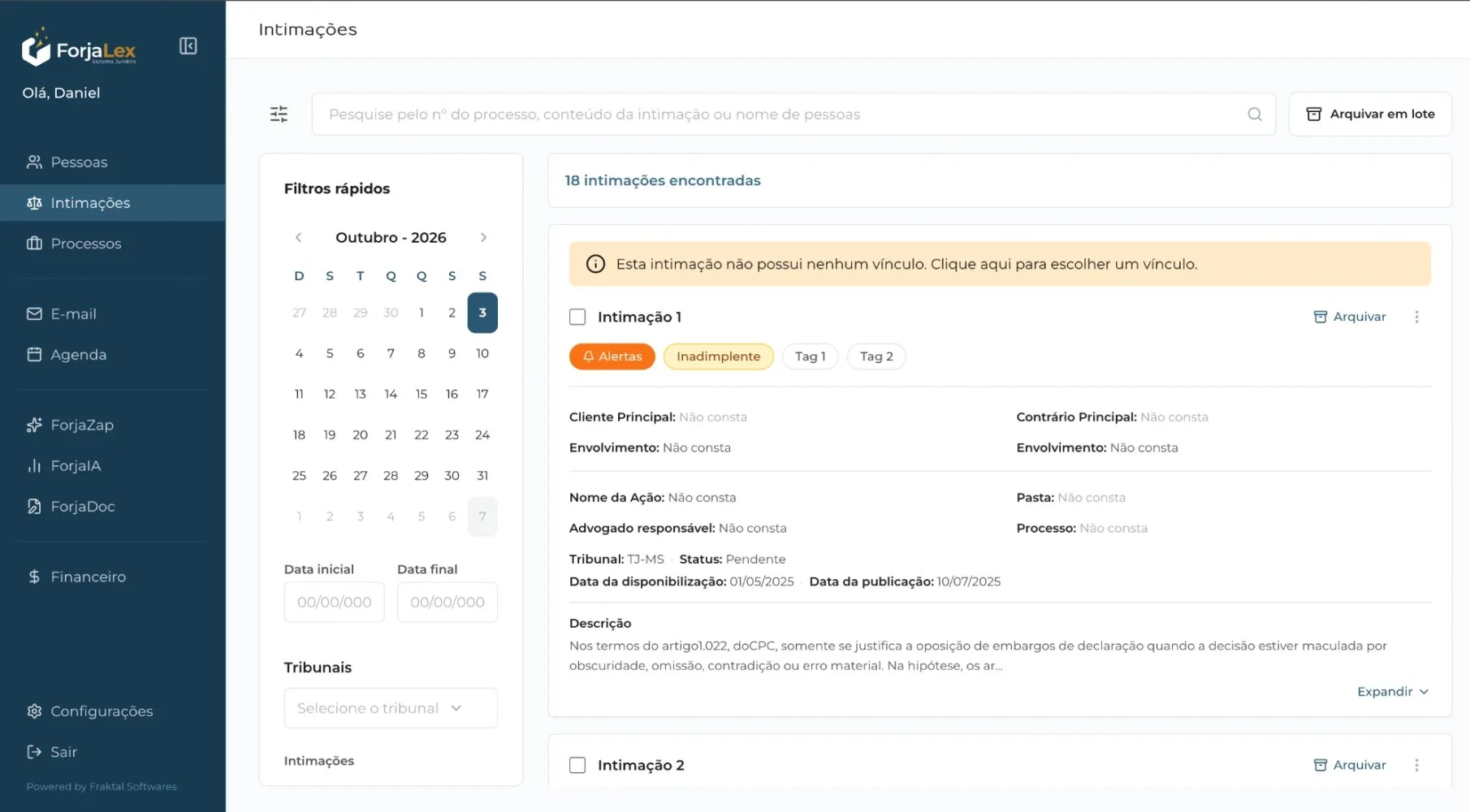Focus the process search input field
This screenshot has height=812, width=1470.
[x=793, y=114]
